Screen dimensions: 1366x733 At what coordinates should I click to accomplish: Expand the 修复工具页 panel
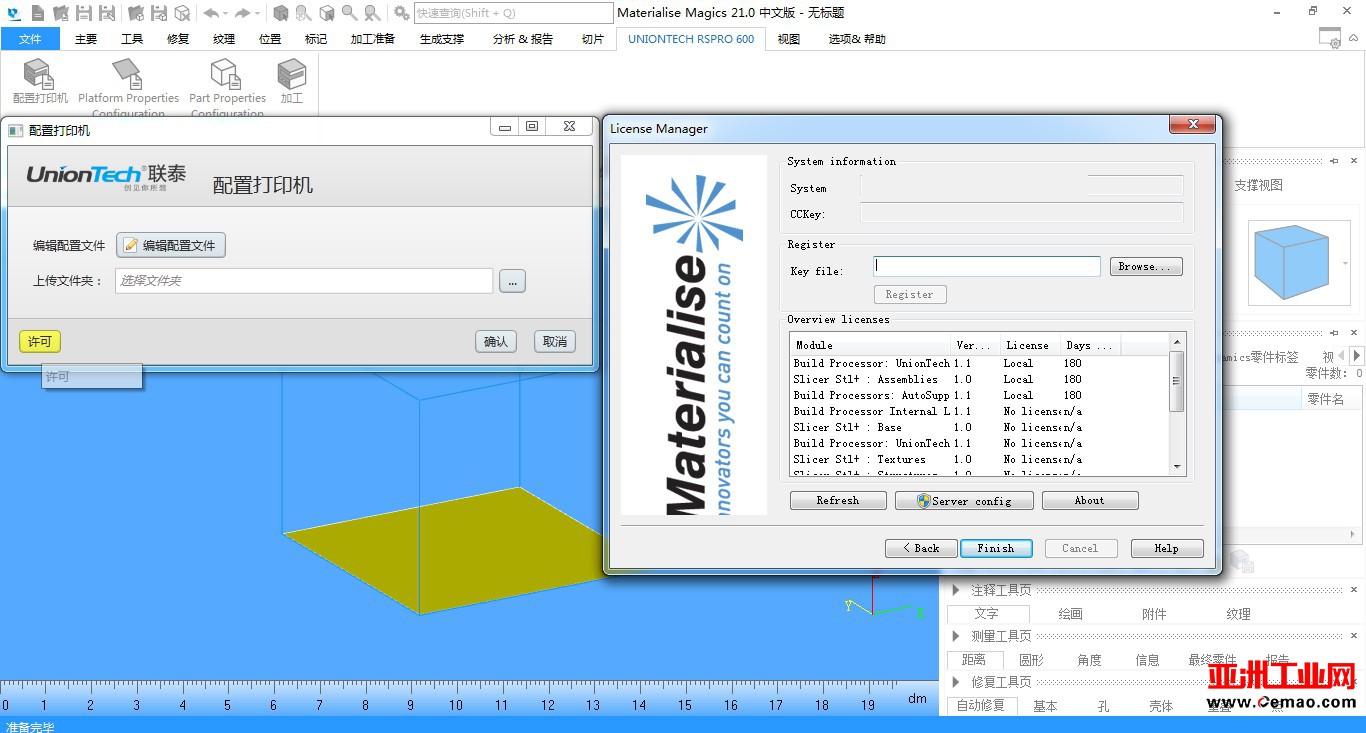pyautogui.click(x=956, y=682)
